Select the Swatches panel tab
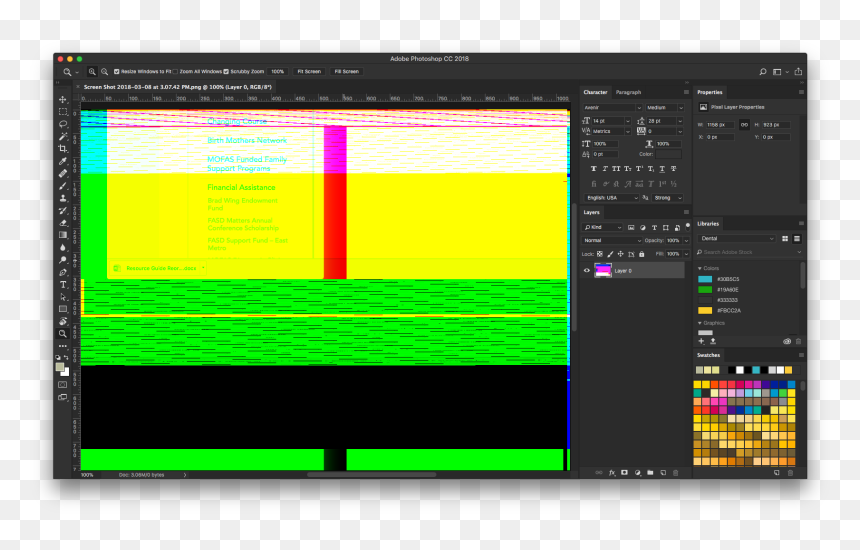This screenshot has height=550, width=860. coord(708,355)
